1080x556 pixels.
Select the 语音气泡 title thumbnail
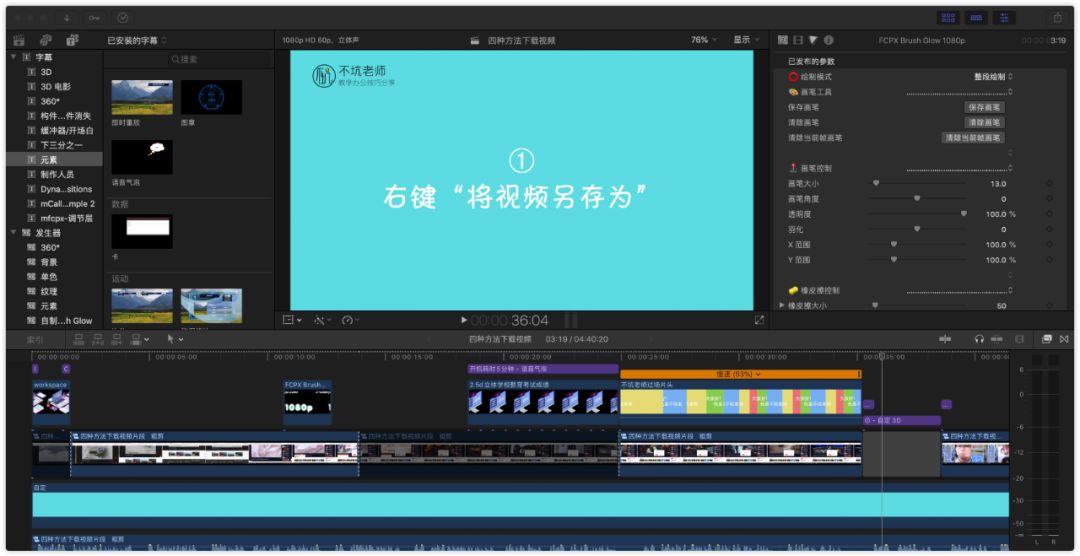142,158
